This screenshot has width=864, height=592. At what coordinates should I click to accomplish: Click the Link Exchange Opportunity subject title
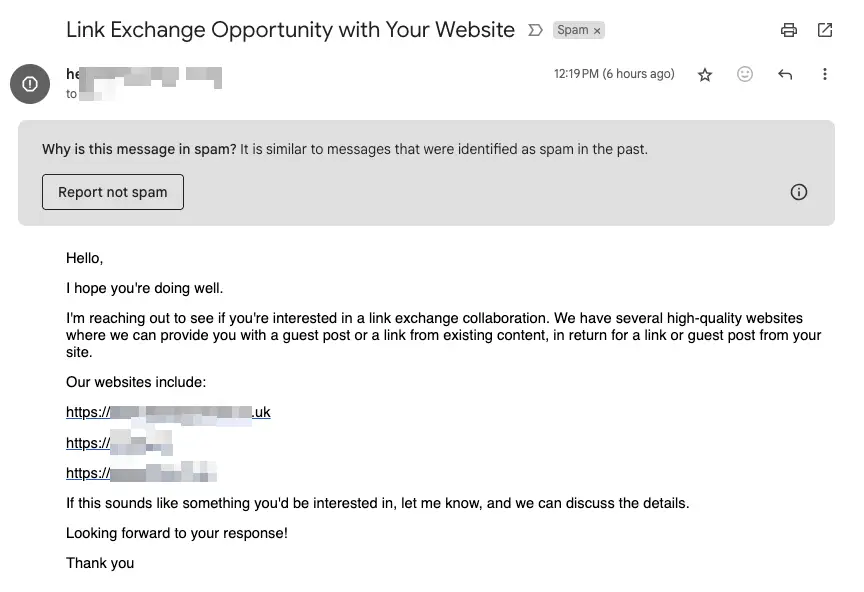coord(290,30)
